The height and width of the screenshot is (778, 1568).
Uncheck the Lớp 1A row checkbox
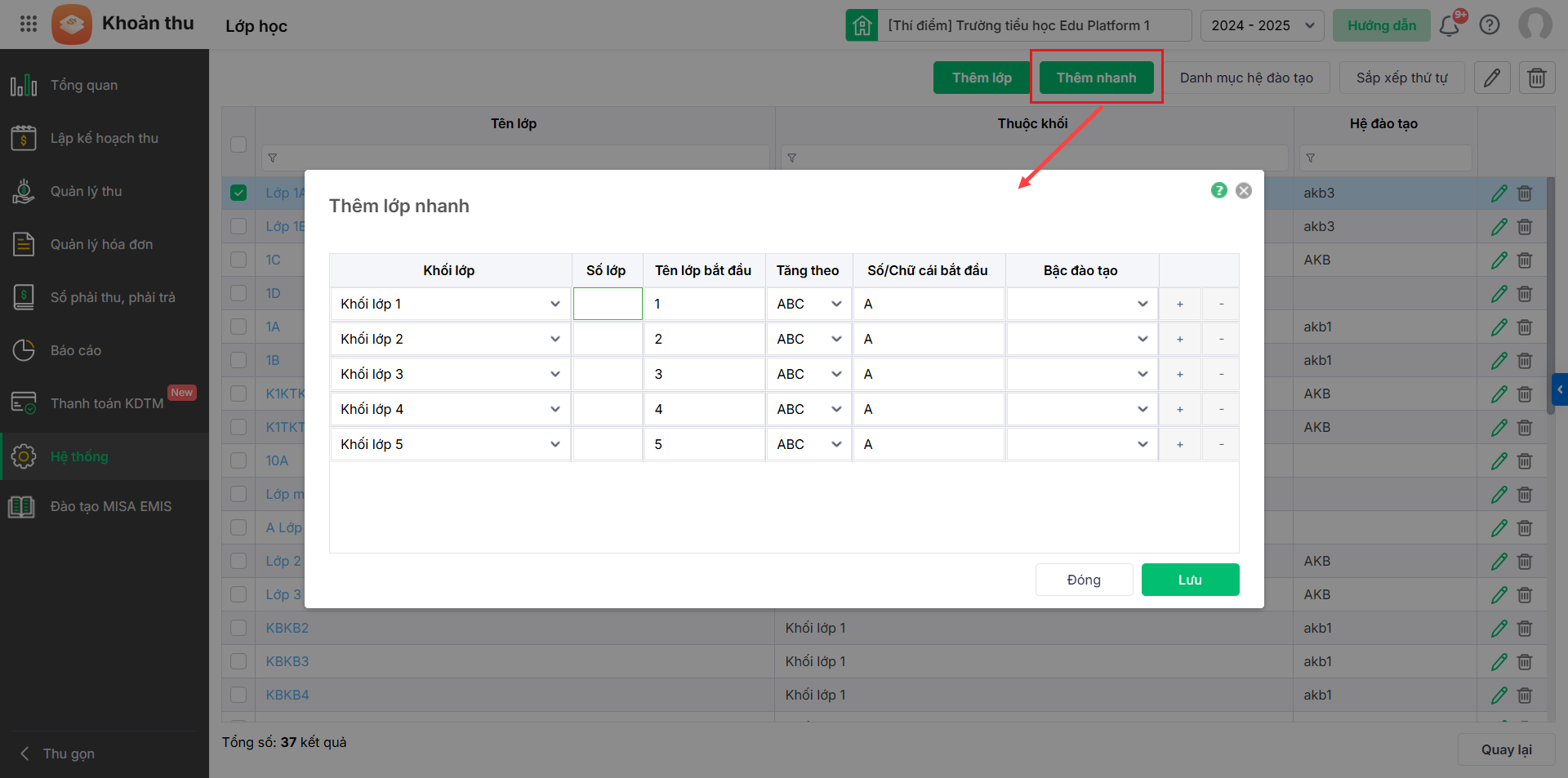tap(238, 193)
